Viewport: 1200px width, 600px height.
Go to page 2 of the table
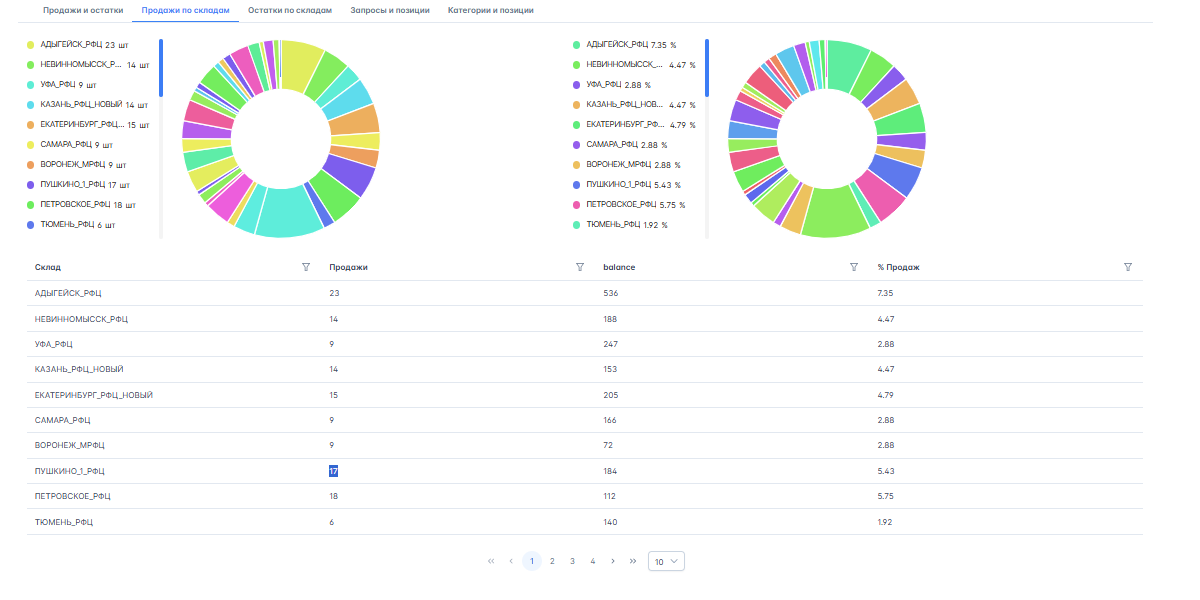(552, 561)
